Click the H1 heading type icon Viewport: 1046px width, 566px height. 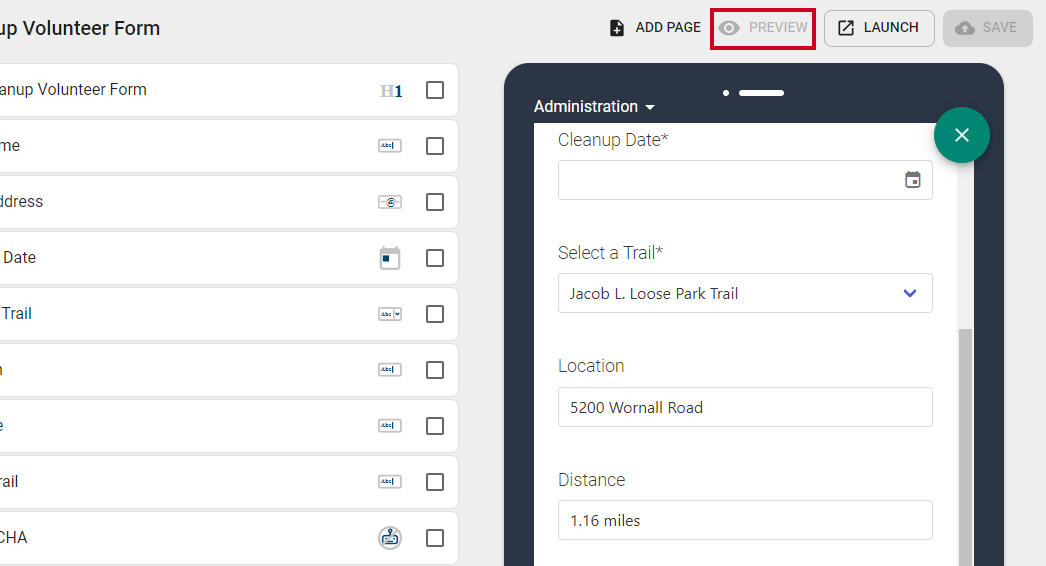click(391, 91)
